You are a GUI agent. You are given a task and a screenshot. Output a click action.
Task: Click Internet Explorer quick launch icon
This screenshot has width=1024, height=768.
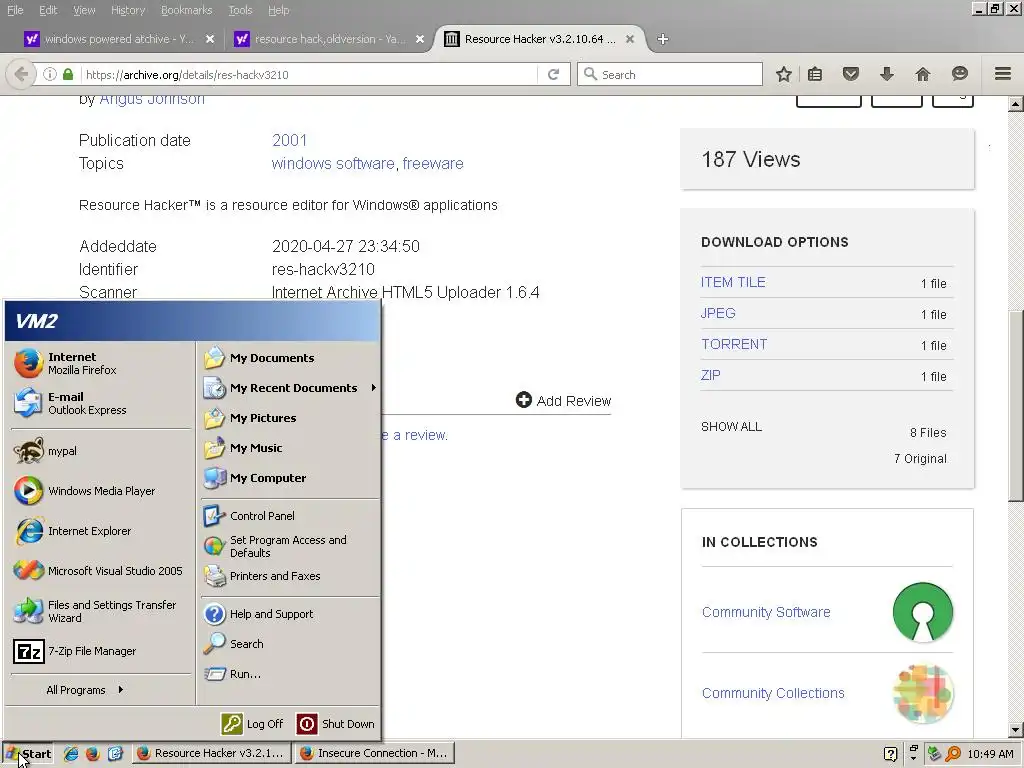point(71,754)
